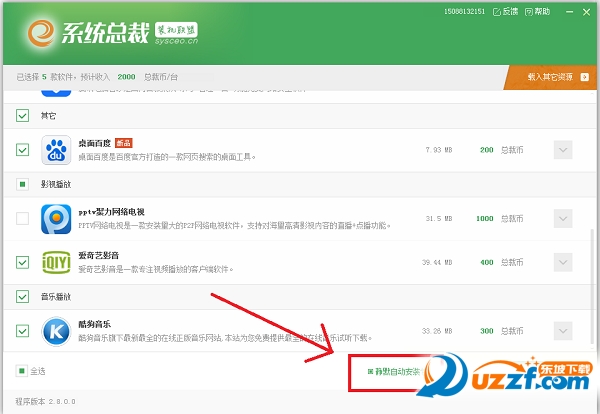Uncheck the 酷狗音乐 checkbox
Viewport: 600px width, 414px height.
23,331
